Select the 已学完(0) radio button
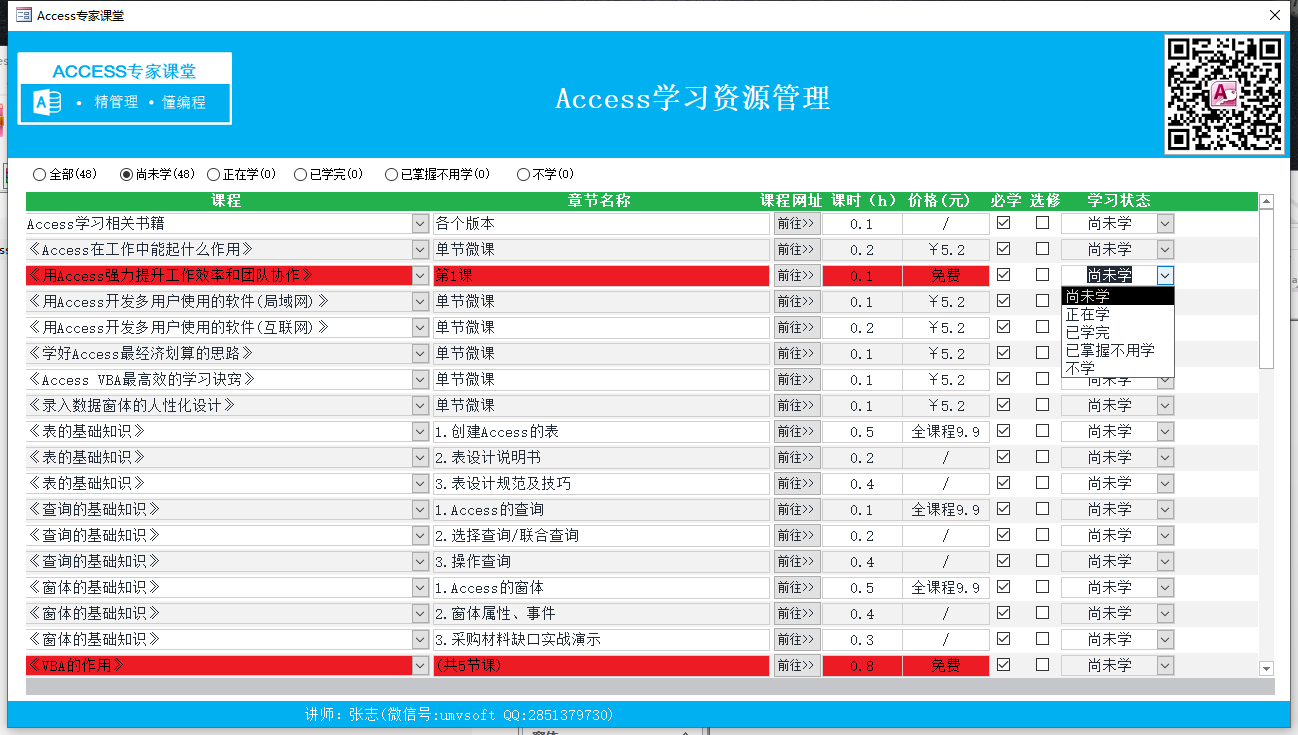The width and height of the screenshot is (1298, 735). click(300, 174)
